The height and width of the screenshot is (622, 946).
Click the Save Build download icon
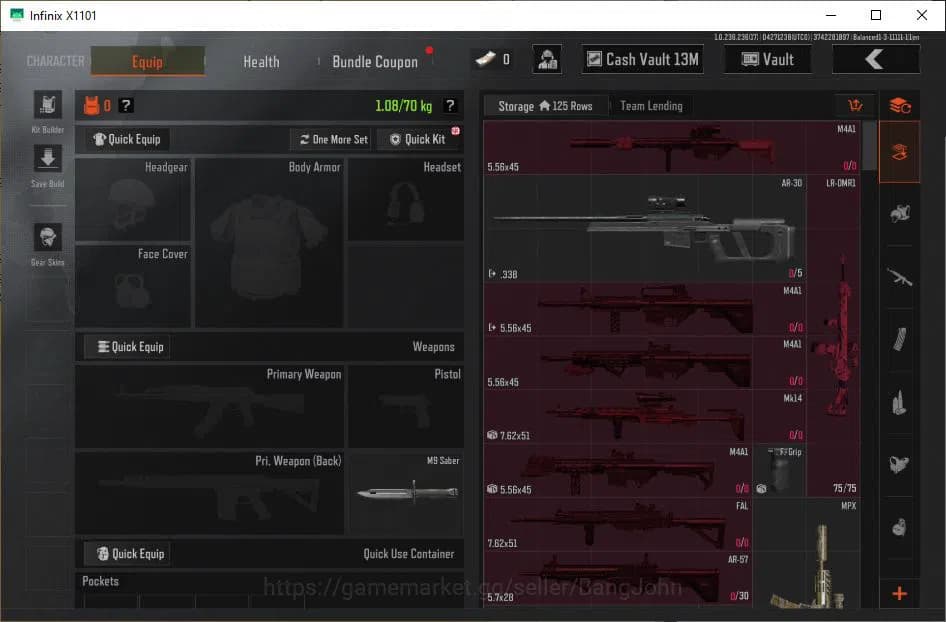point(47,159)
